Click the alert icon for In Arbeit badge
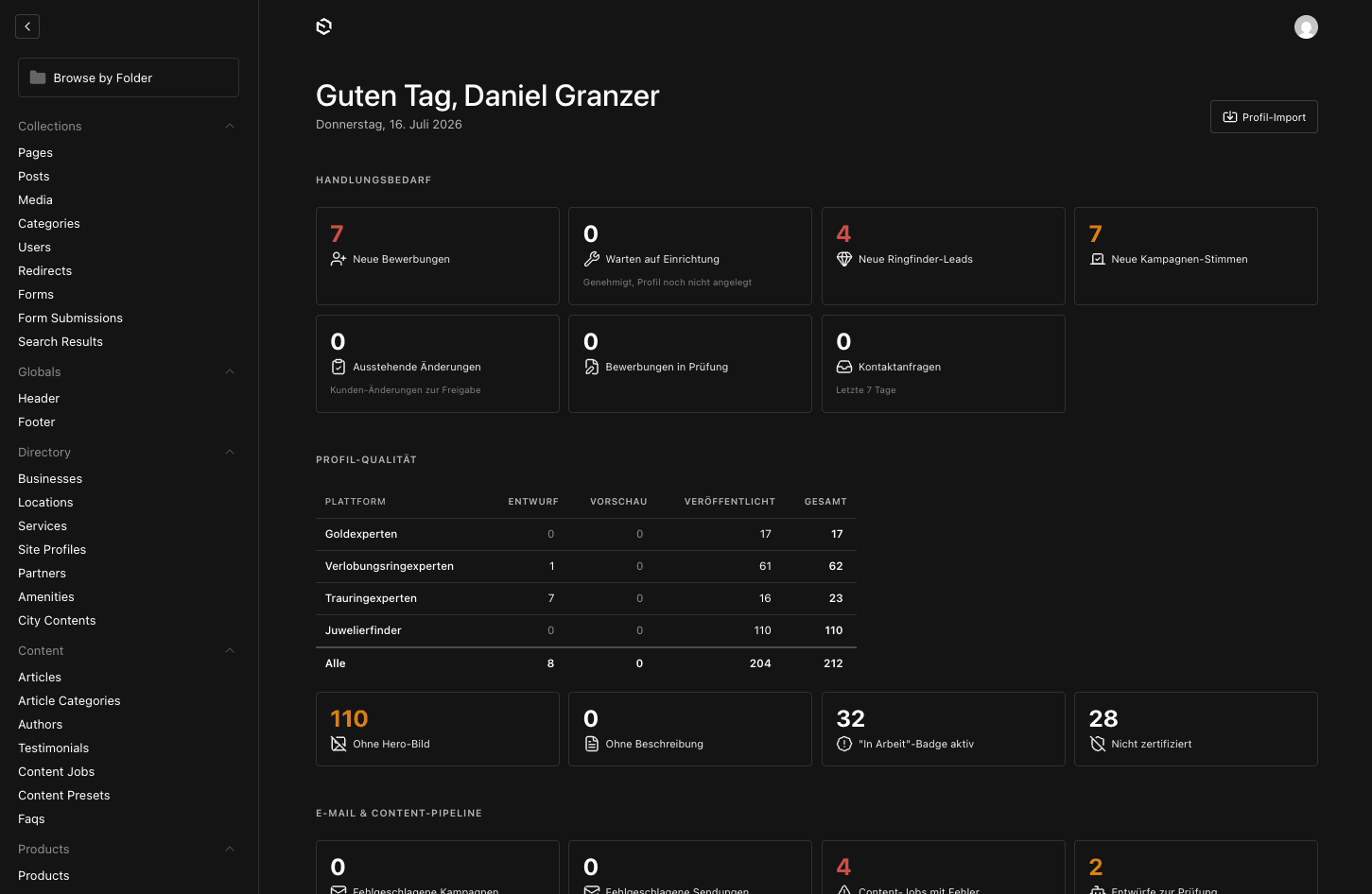 click(x=844, y=744)
